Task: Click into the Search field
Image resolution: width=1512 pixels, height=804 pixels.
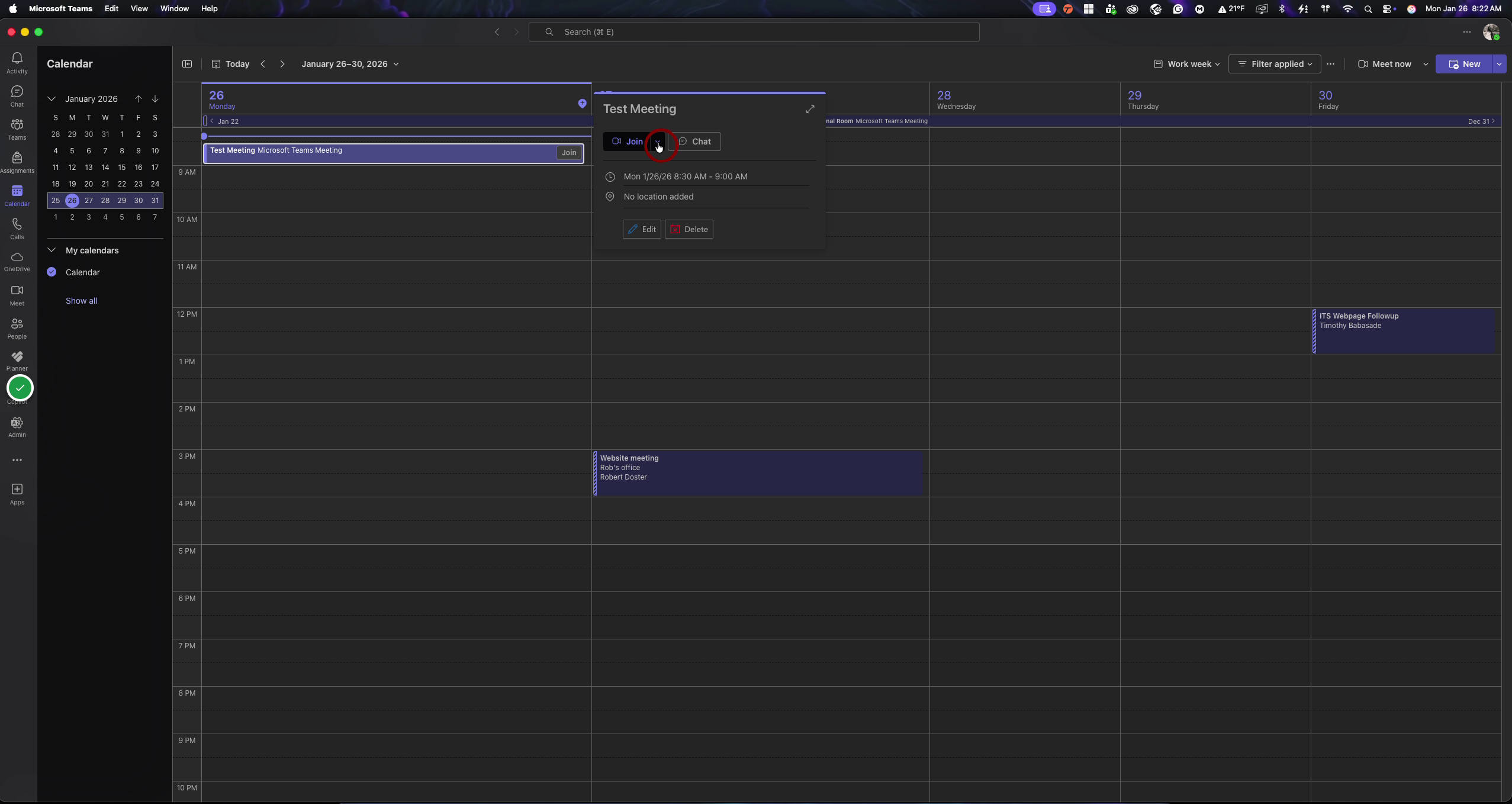Action: point(754,32)
